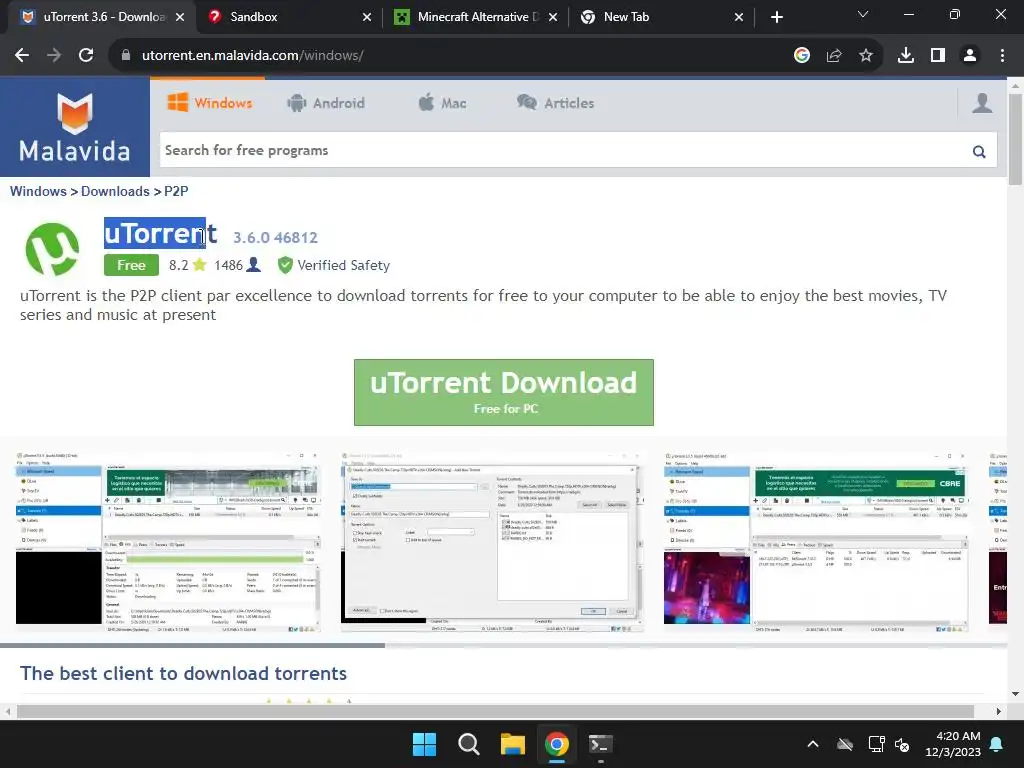
Task: Go to Windows breadcrumb link
Action: [38, 191]
